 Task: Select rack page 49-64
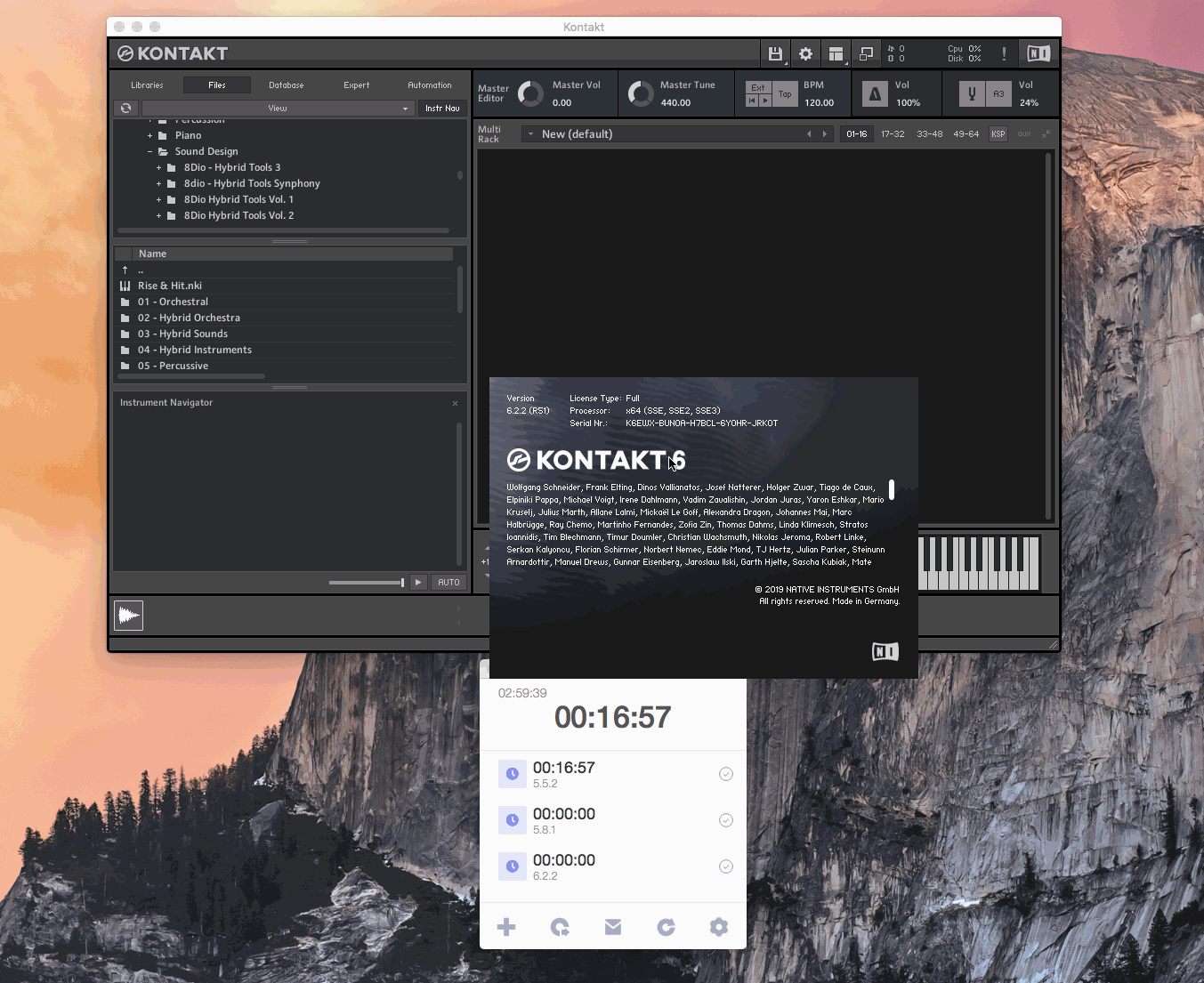pyautogui.click(x=966, y=134)
